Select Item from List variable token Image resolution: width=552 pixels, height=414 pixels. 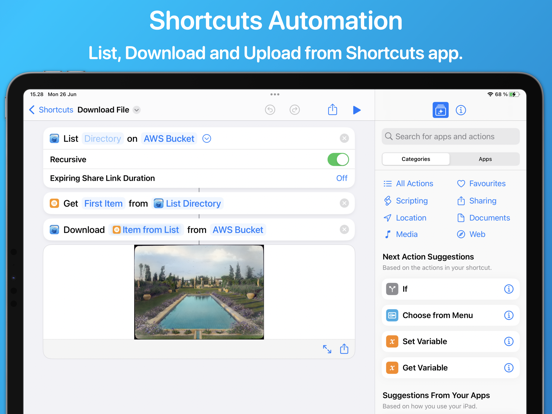click(146, 230)
